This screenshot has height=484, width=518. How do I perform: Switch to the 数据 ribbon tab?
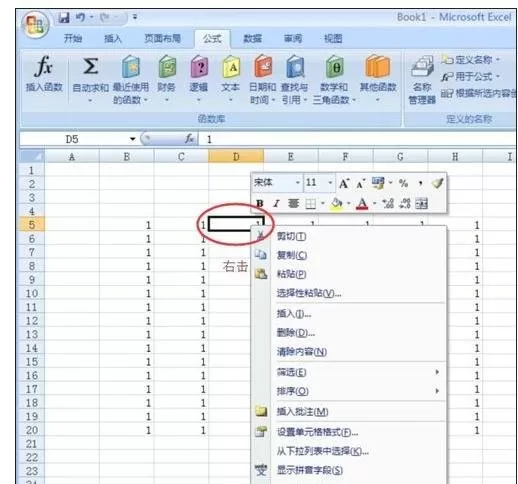(x=252, y=38)
